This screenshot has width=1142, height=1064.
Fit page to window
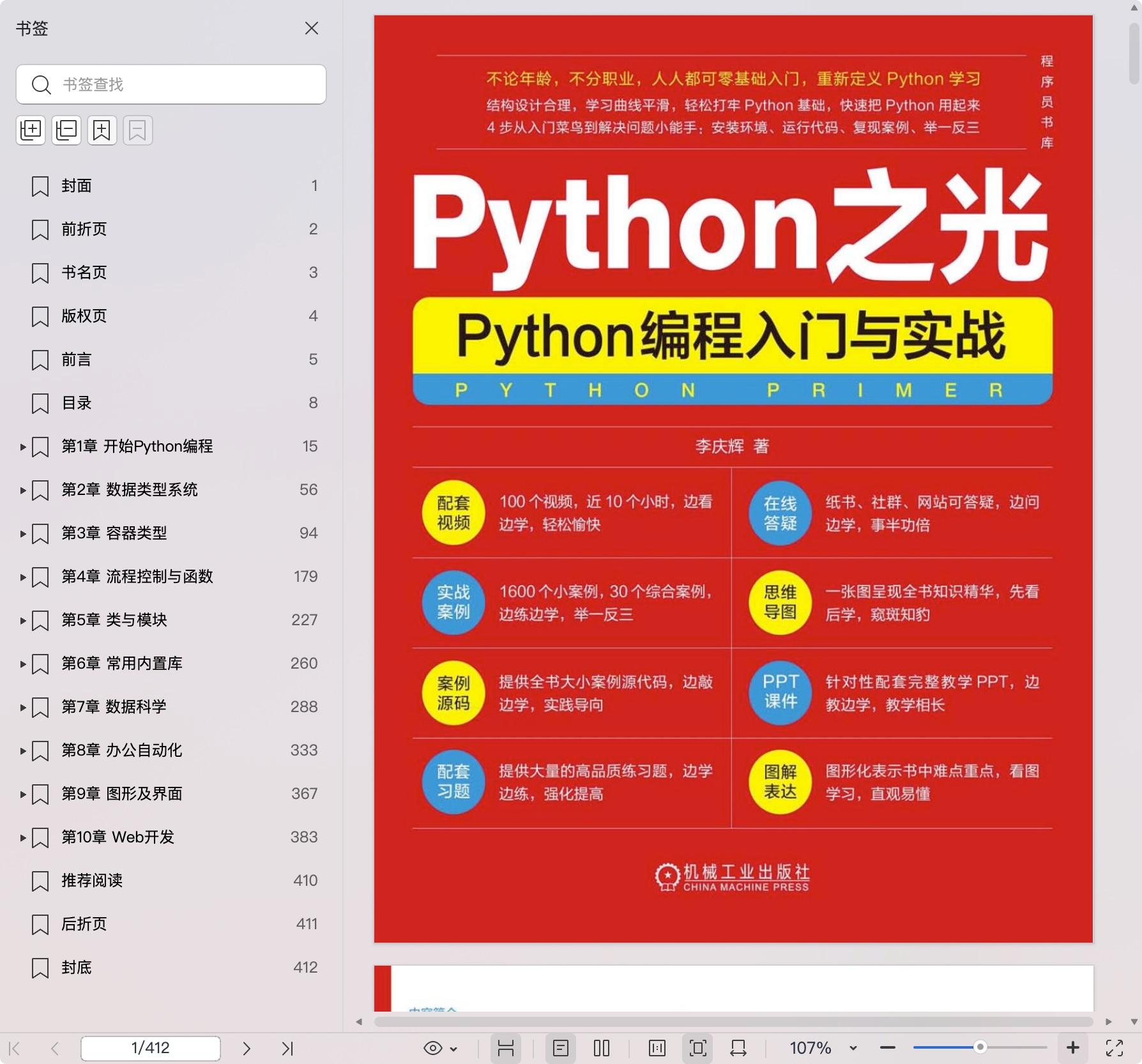tap(697, 1048)
